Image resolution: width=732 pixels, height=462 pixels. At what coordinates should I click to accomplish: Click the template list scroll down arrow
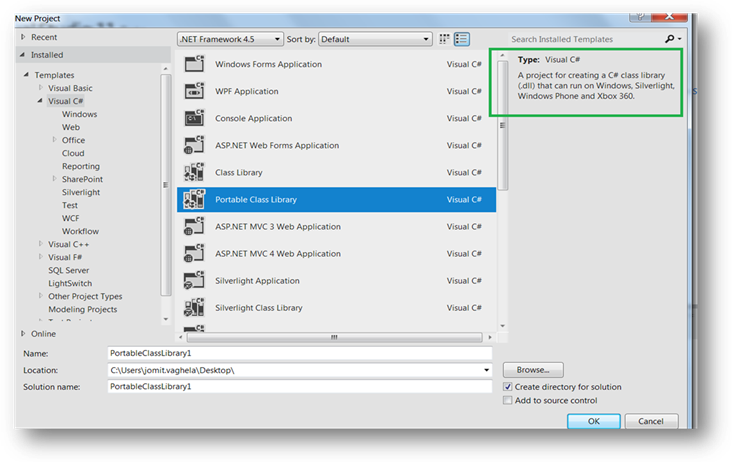(502, 326)
